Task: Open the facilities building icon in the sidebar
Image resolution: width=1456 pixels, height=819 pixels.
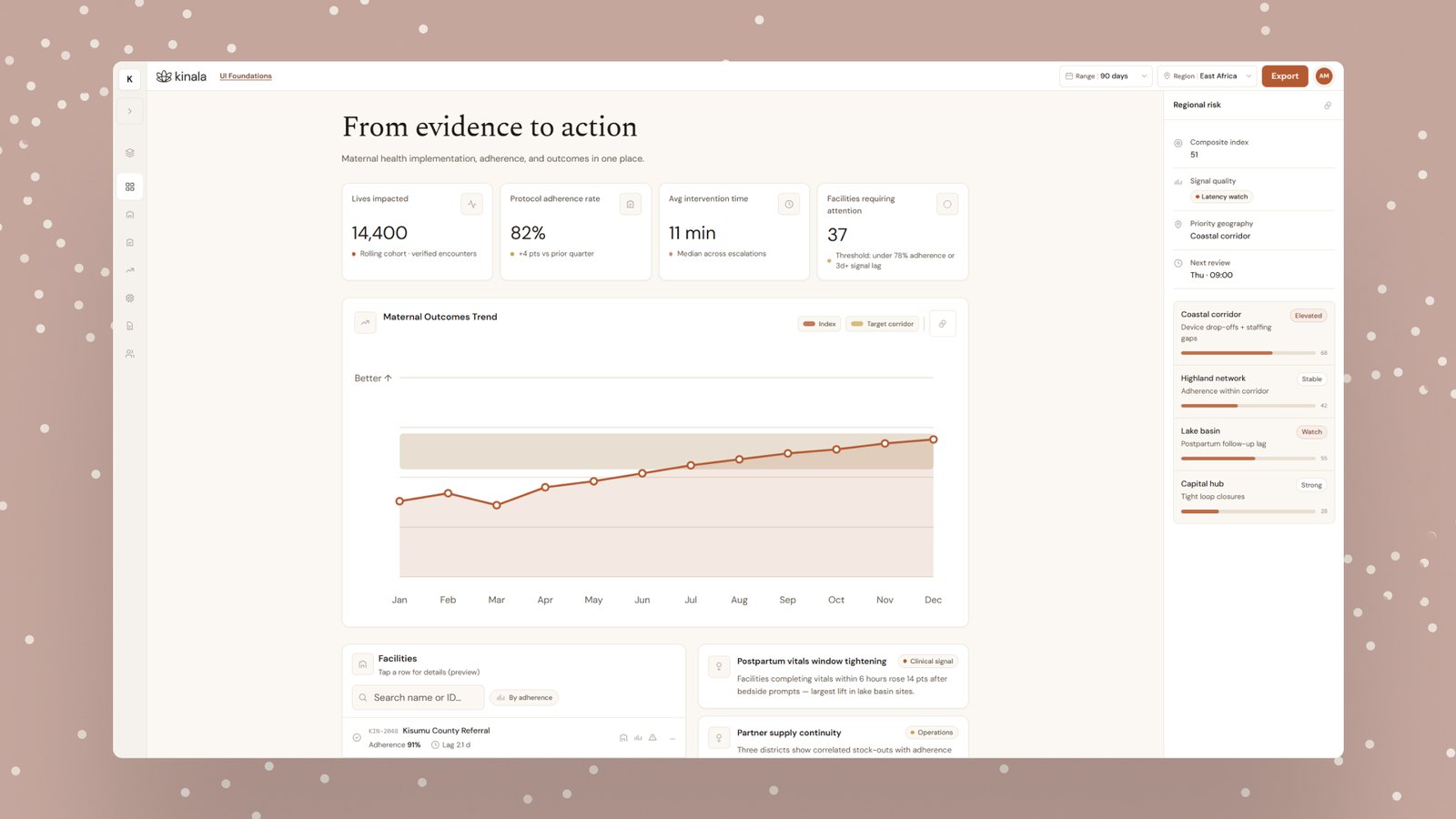Action: [x=129, y=215]
